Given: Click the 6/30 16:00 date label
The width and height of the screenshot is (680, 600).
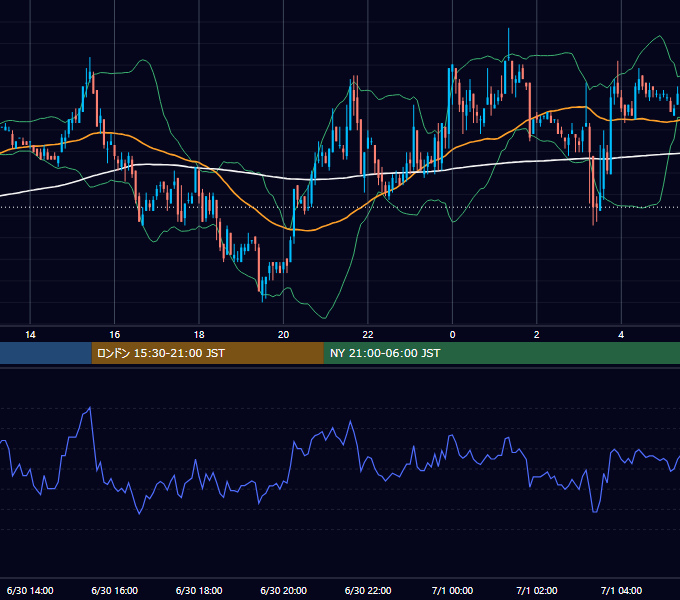Looking at the screenshot, I should (x=114, y=590).
